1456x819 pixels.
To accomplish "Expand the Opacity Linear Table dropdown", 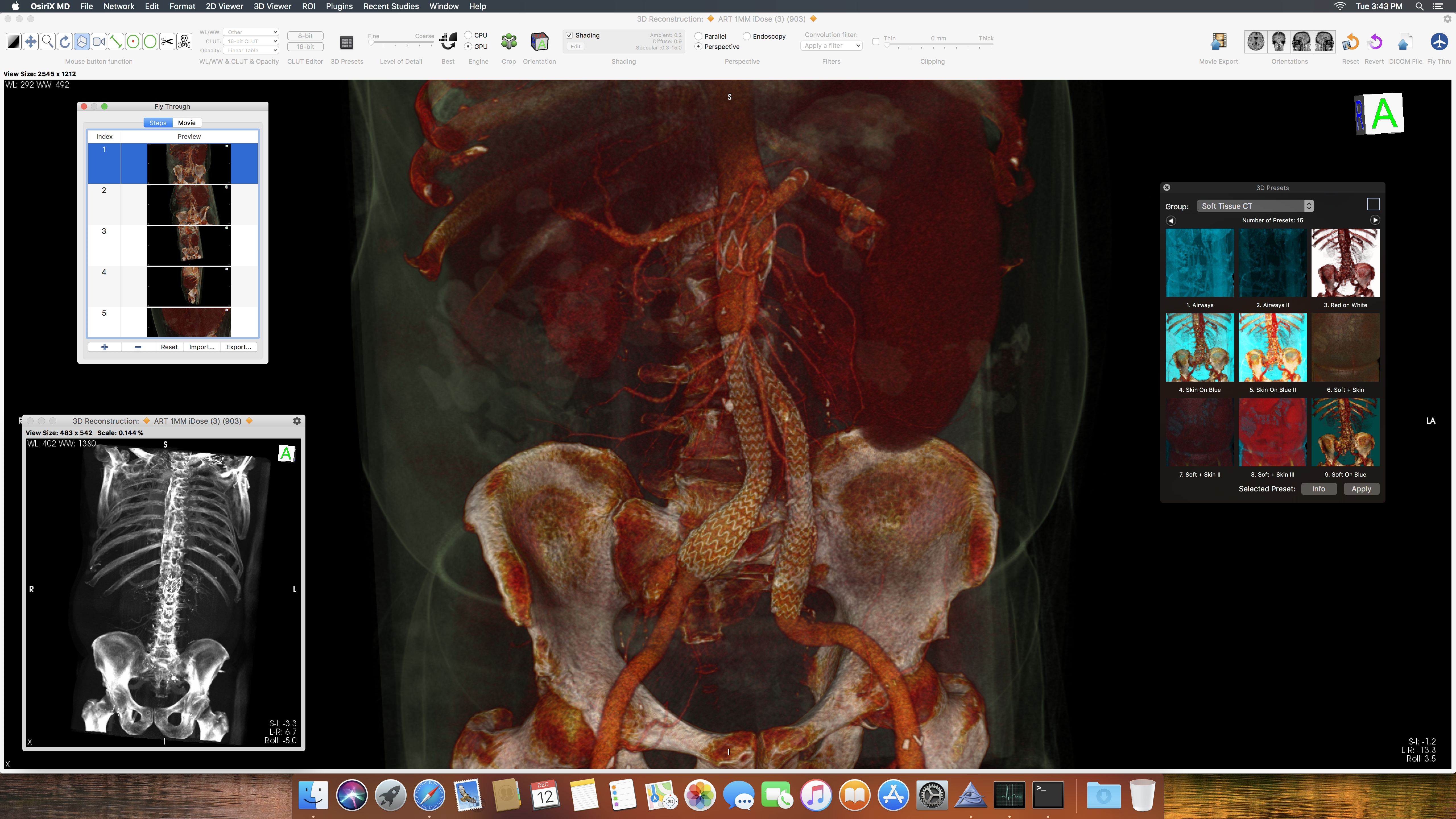I will [x=251, y=50].
